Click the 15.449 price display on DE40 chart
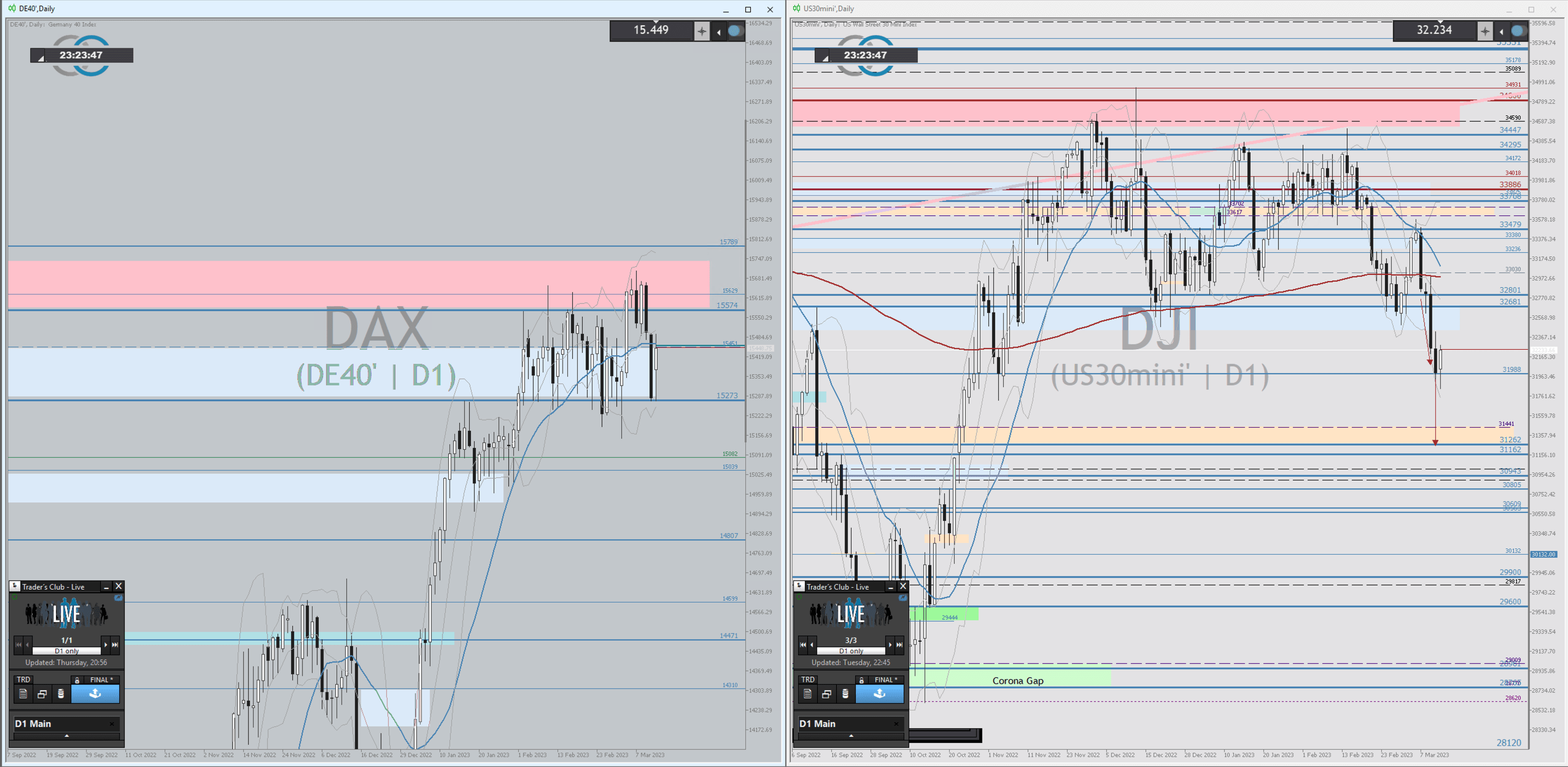Viewport: 1568px width, 767px height. pos(651,30)
